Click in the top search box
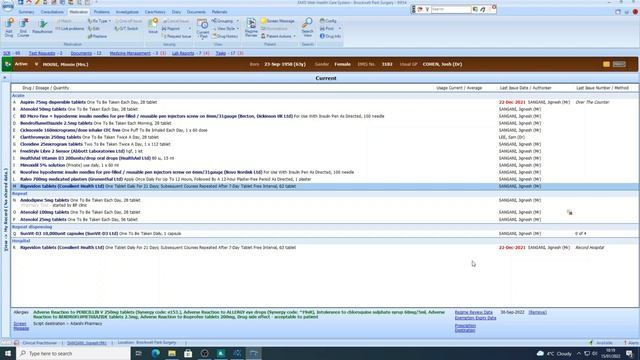The width and height of the screenshot is (640, 360). coord(451,9)
